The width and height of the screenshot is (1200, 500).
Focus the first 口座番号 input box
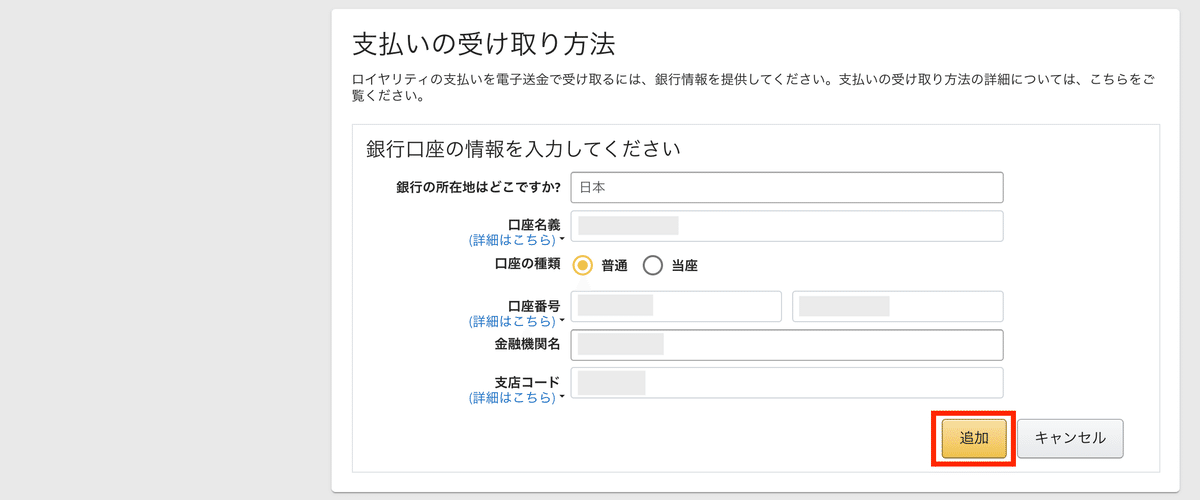tap(676, 306)
